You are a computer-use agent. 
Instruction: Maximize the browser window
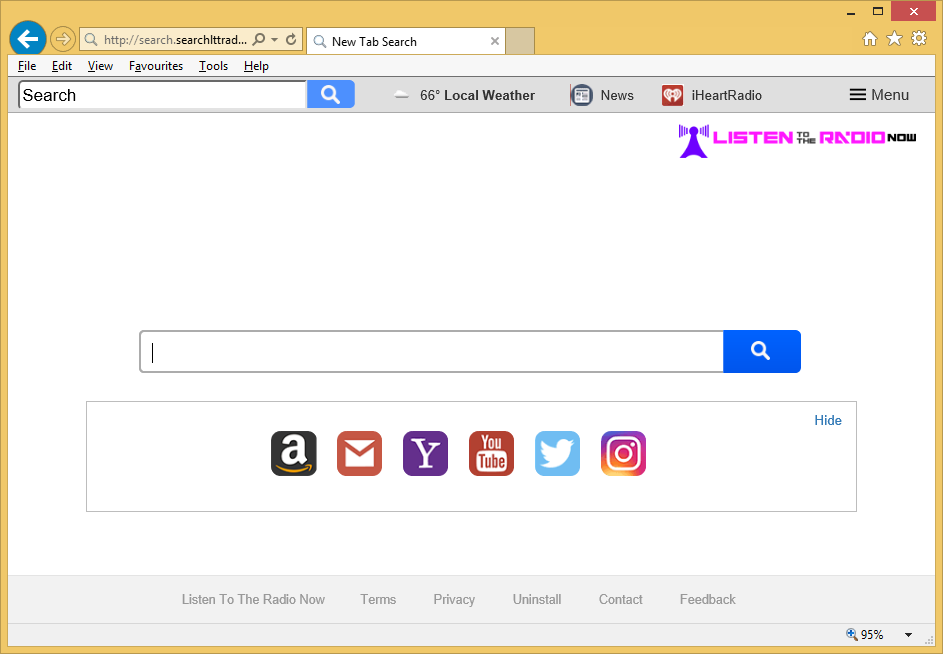pos(878,11)
